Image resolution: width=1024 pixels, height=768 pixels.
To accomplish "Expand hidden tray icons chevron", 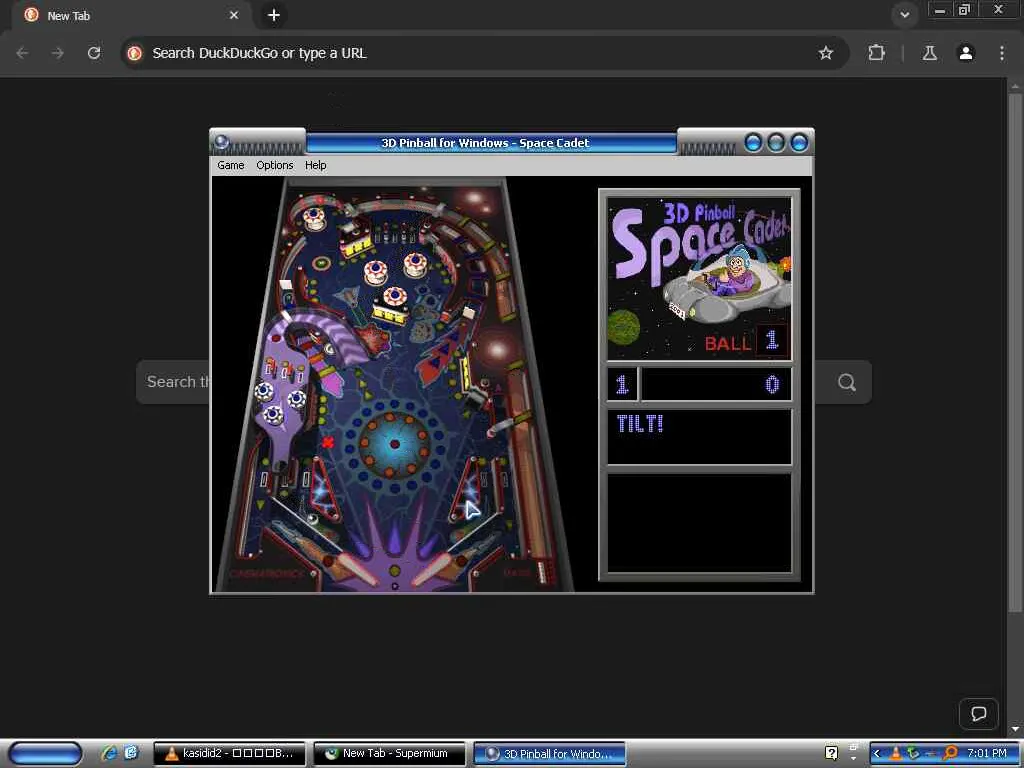I will [877, 754].
